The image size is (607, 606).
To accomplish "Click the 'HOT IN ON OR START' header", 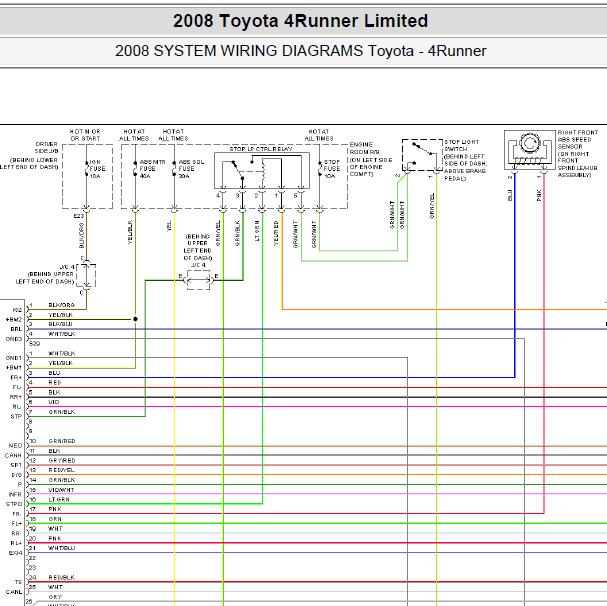I will (85, 135).
